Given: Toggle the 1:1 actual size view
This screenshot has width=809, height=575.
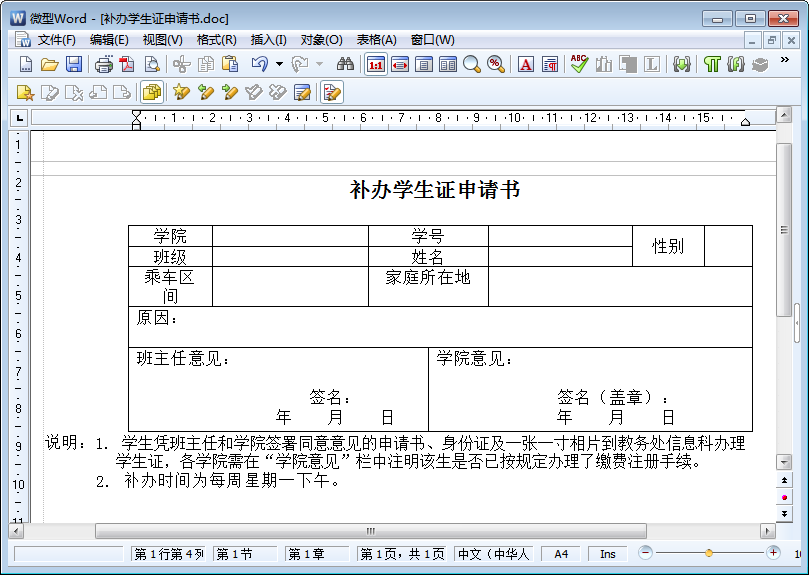Looking at the screenshot, I should (x=376, y=65).
